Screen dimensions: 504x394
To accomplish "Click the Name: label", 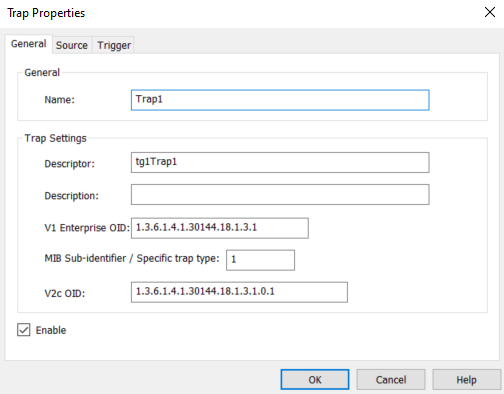I will click(x=60, y=100).
